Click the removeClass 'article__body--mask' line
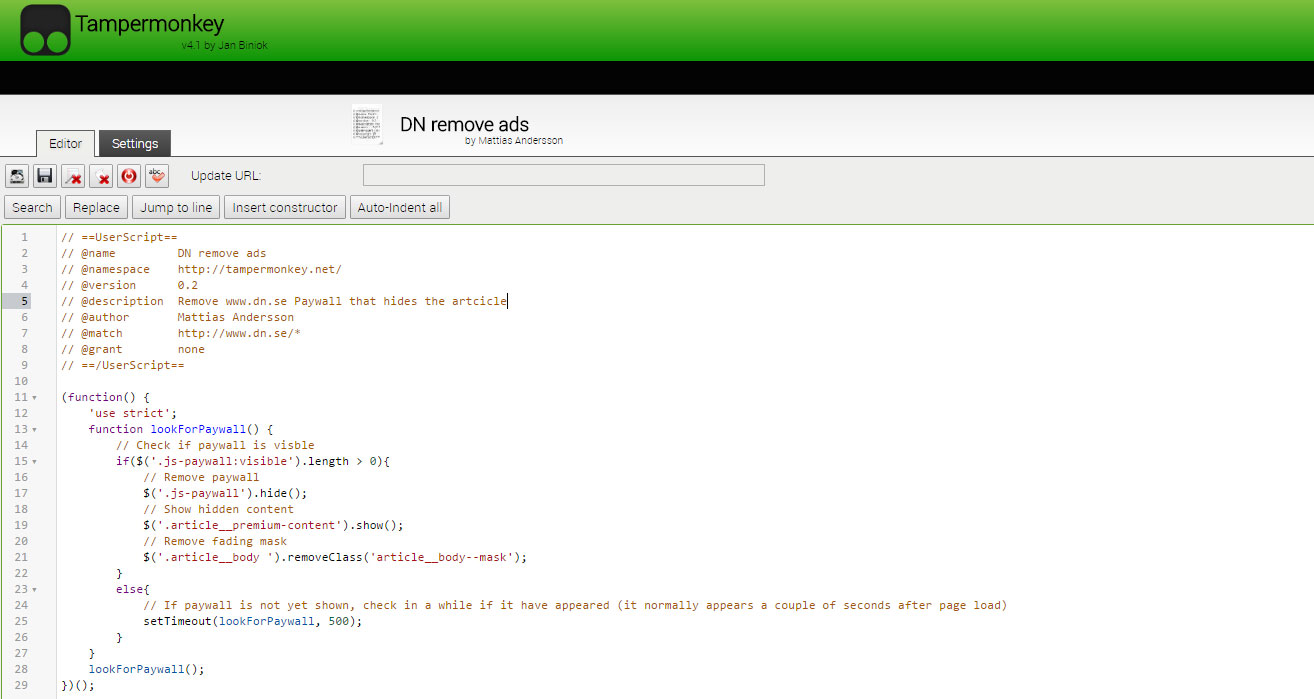This screenshot has width=1314, height=699. pyautogui.click(x=335, y=557)
